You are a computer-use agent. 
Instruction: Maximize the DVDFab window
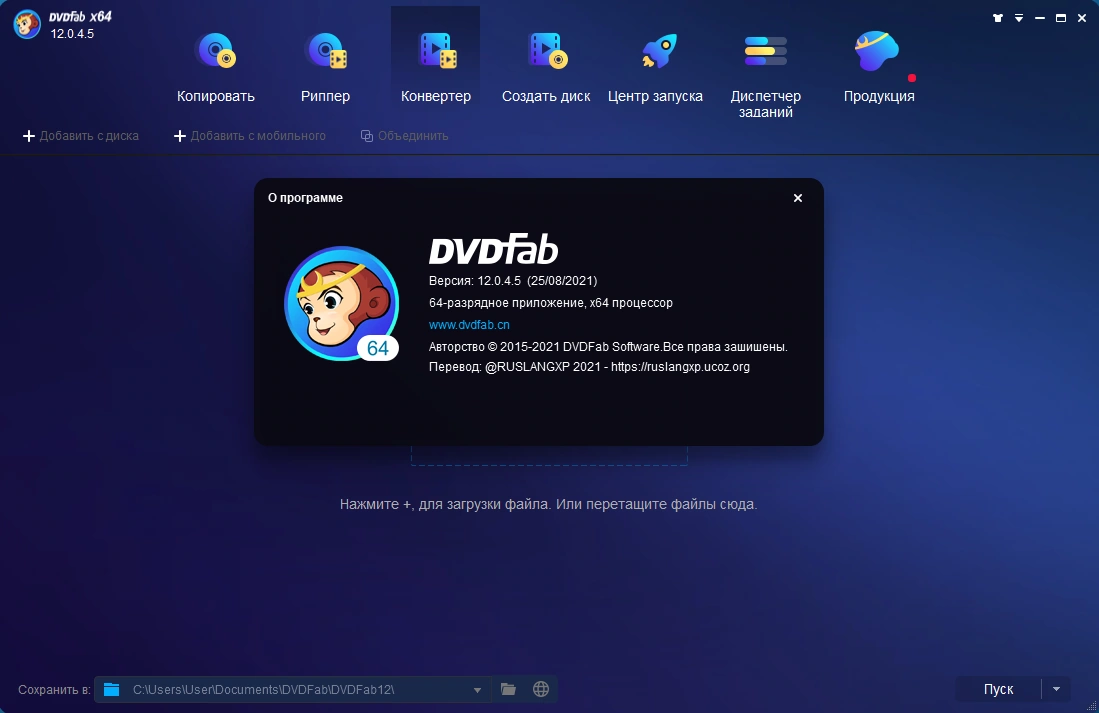coord(1060,18)
